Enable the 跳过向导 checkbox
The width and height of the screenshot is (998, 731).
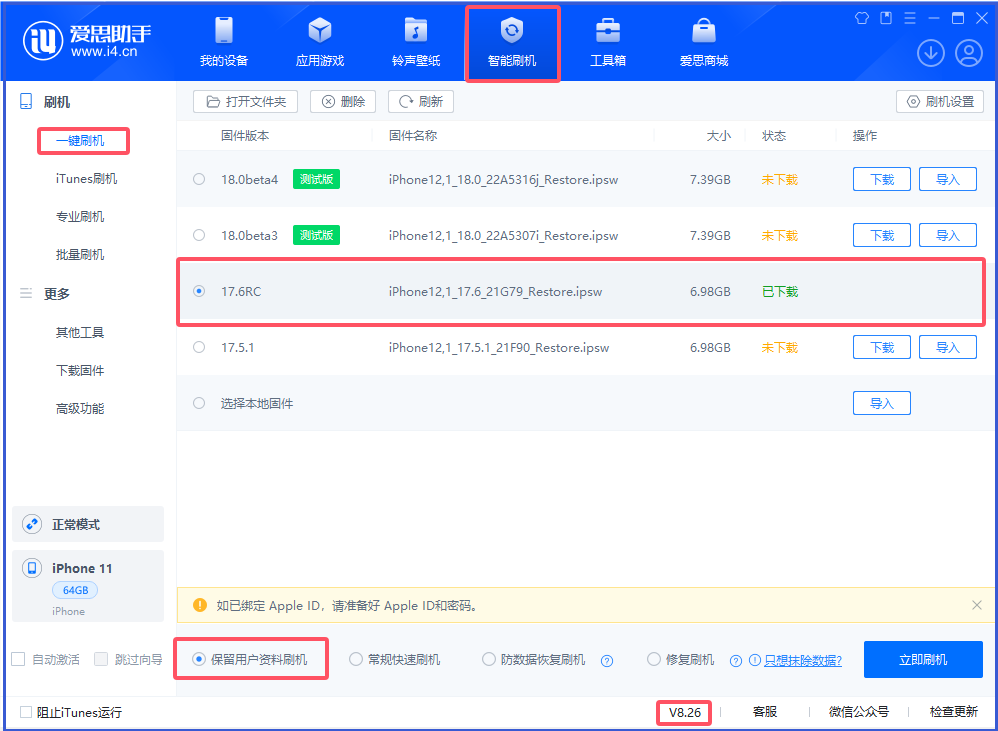pos(100,659)
